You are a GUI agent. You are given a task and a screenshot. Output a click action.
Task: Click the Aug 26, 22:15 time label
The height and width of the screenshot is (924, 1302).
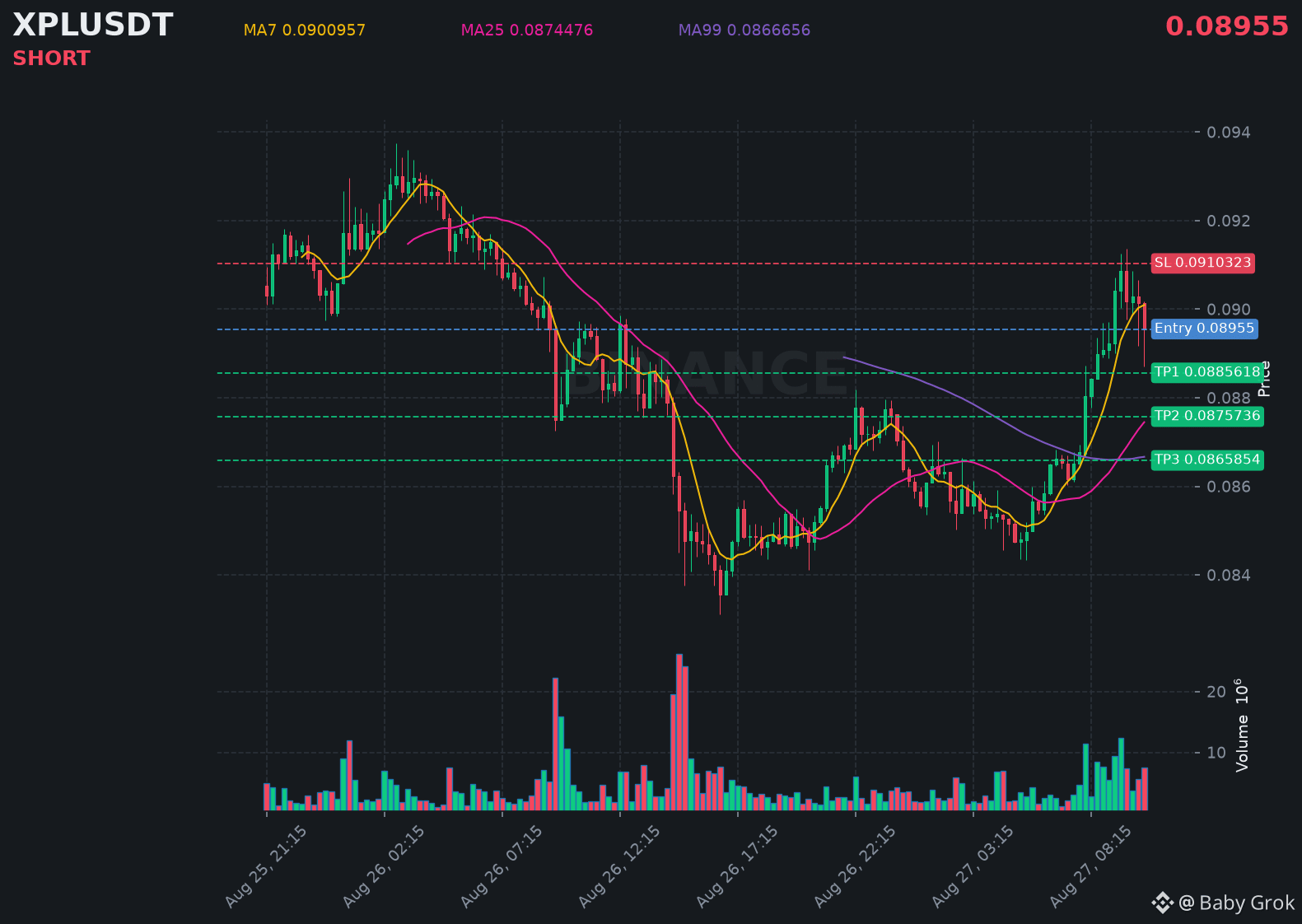[x=855, y=866]
